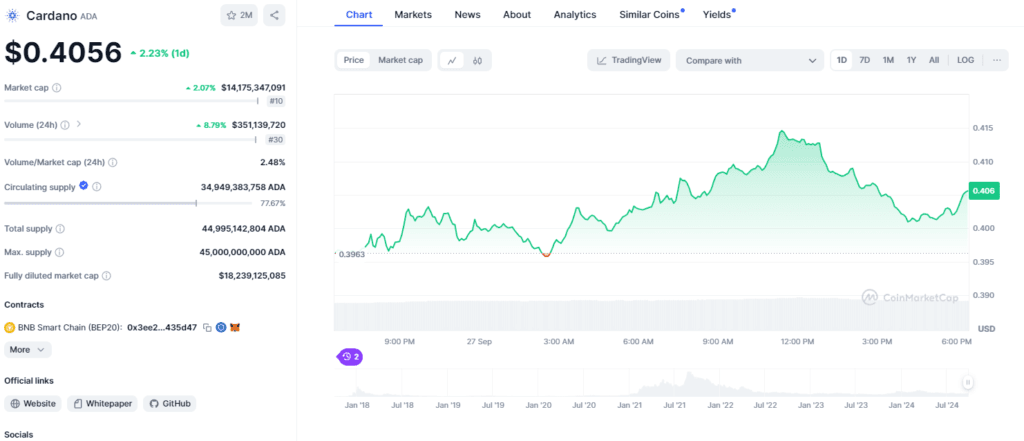Click the $351,139,720 volume value
The height and width of the screenshot is (441, 1024).
[x=259, y=125]
